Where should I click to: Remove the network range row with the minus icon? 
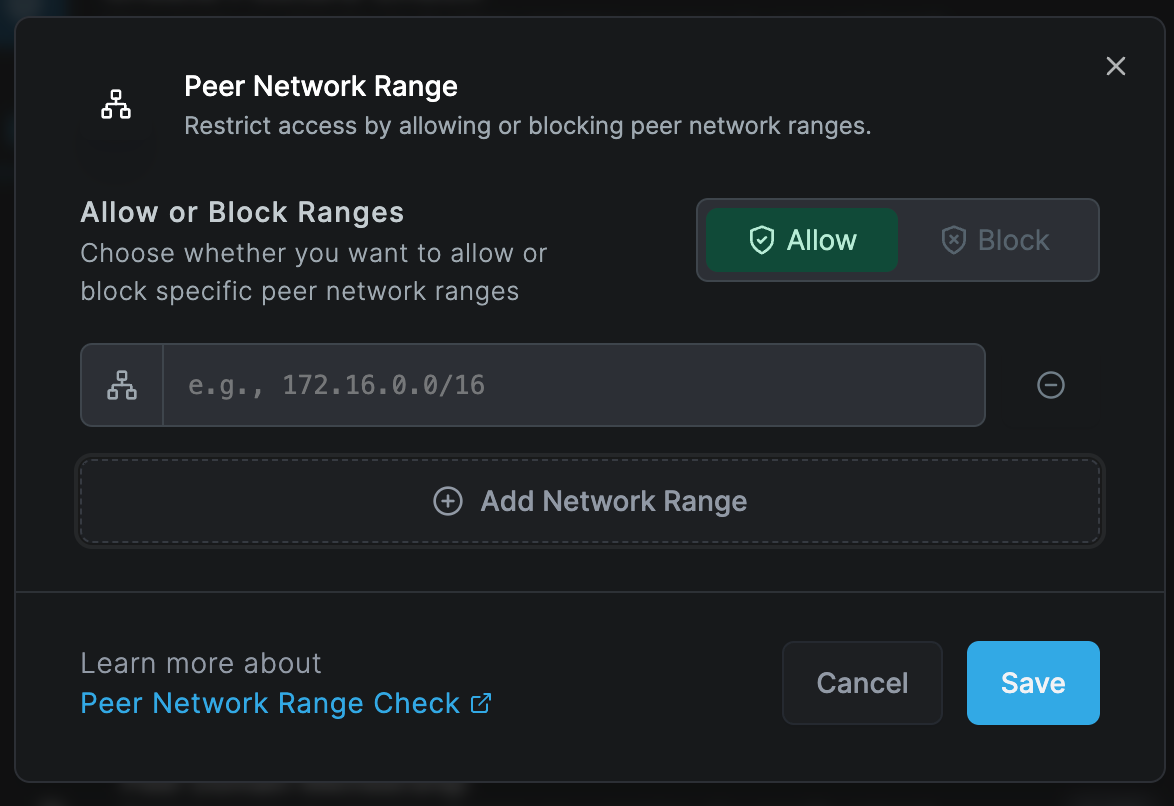coord(1050,385)
